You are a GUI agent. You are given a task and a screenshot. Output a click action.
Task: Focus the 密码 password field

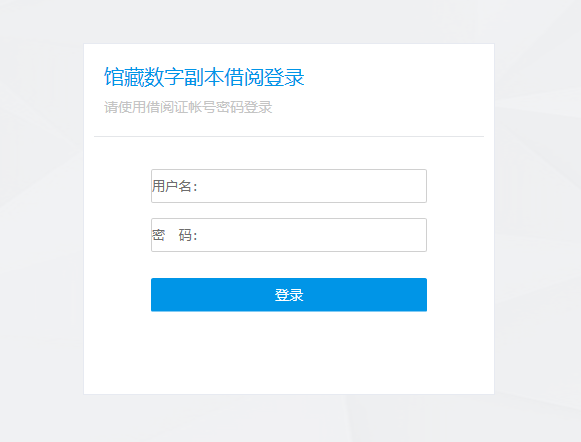(289, 235)
